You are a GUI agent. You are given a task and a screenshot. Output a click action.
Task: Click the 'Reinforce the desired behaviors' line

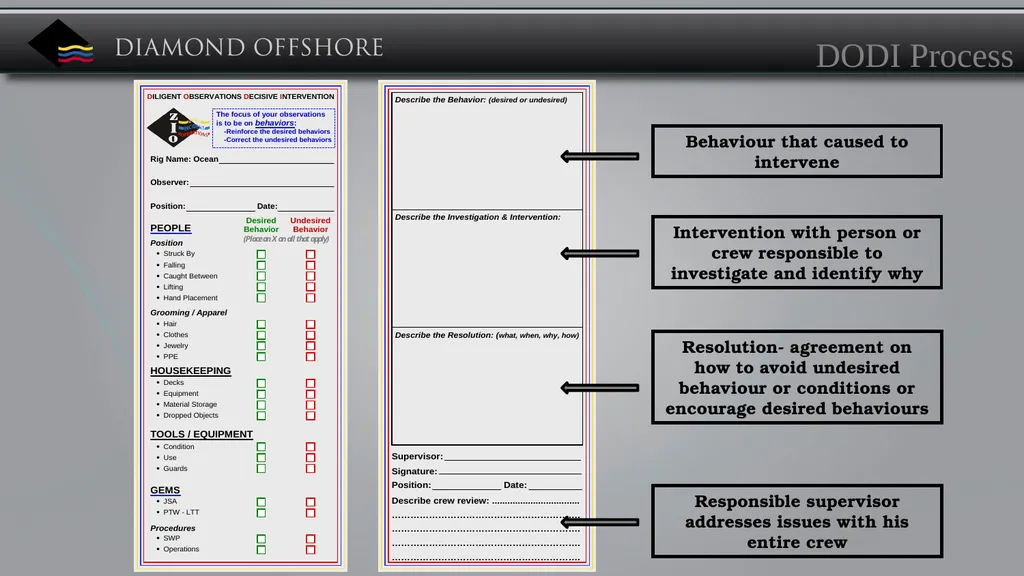pos(278,131)
